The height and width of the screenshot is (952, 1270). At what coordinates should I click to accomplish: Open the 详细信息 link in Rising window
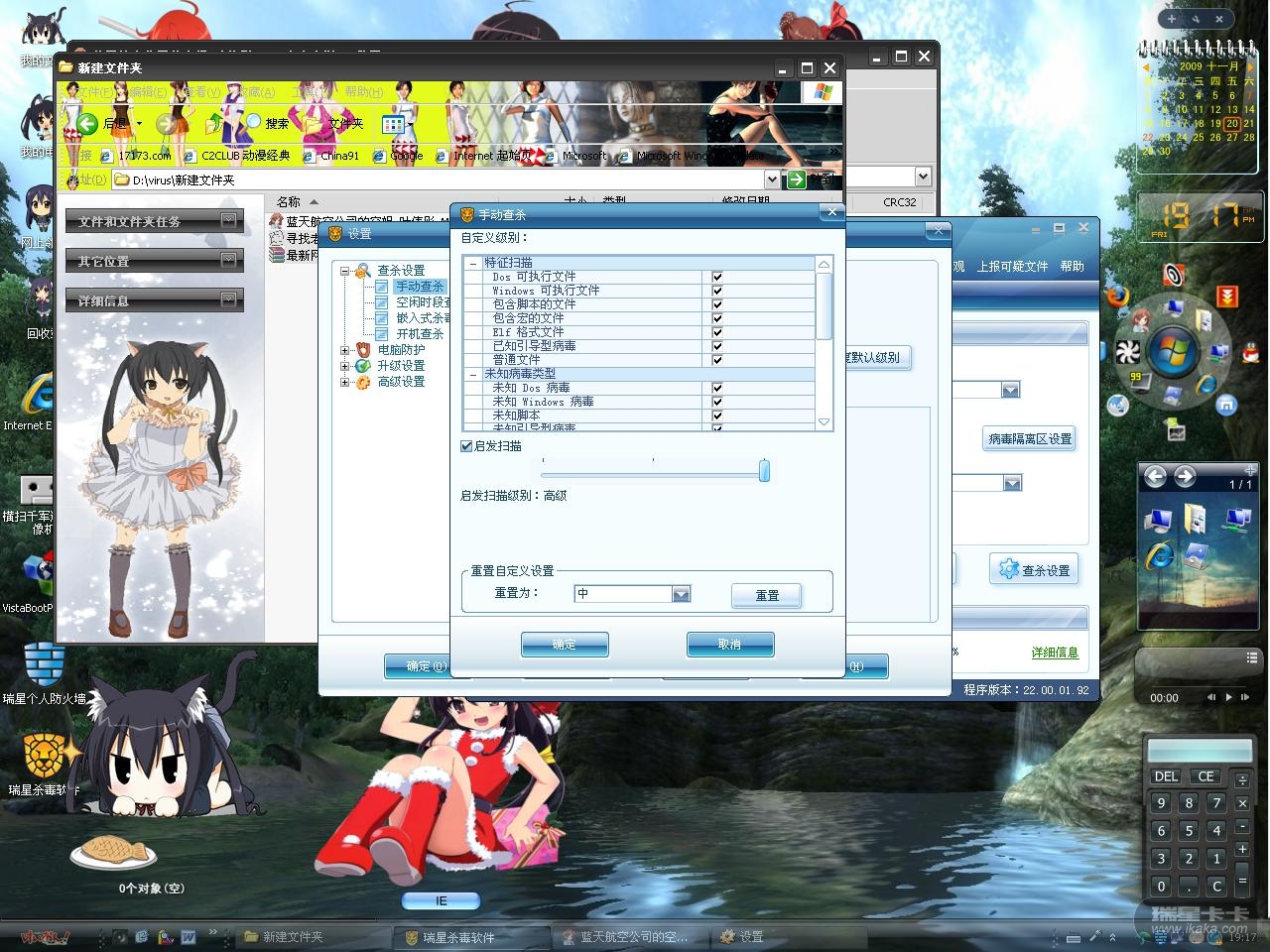1055,653
